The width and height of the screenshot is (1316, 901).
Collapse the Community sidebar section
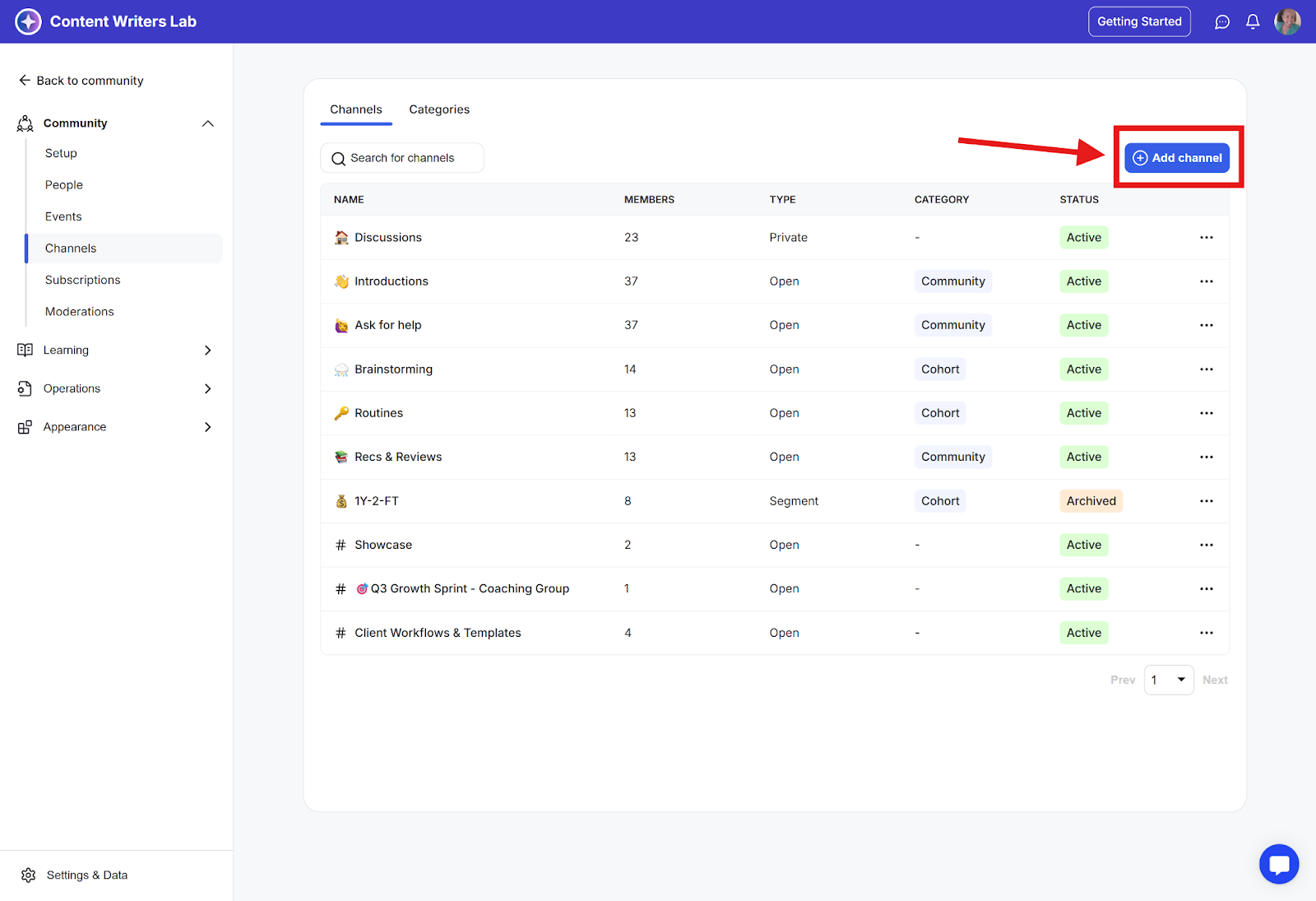(207, 123)
